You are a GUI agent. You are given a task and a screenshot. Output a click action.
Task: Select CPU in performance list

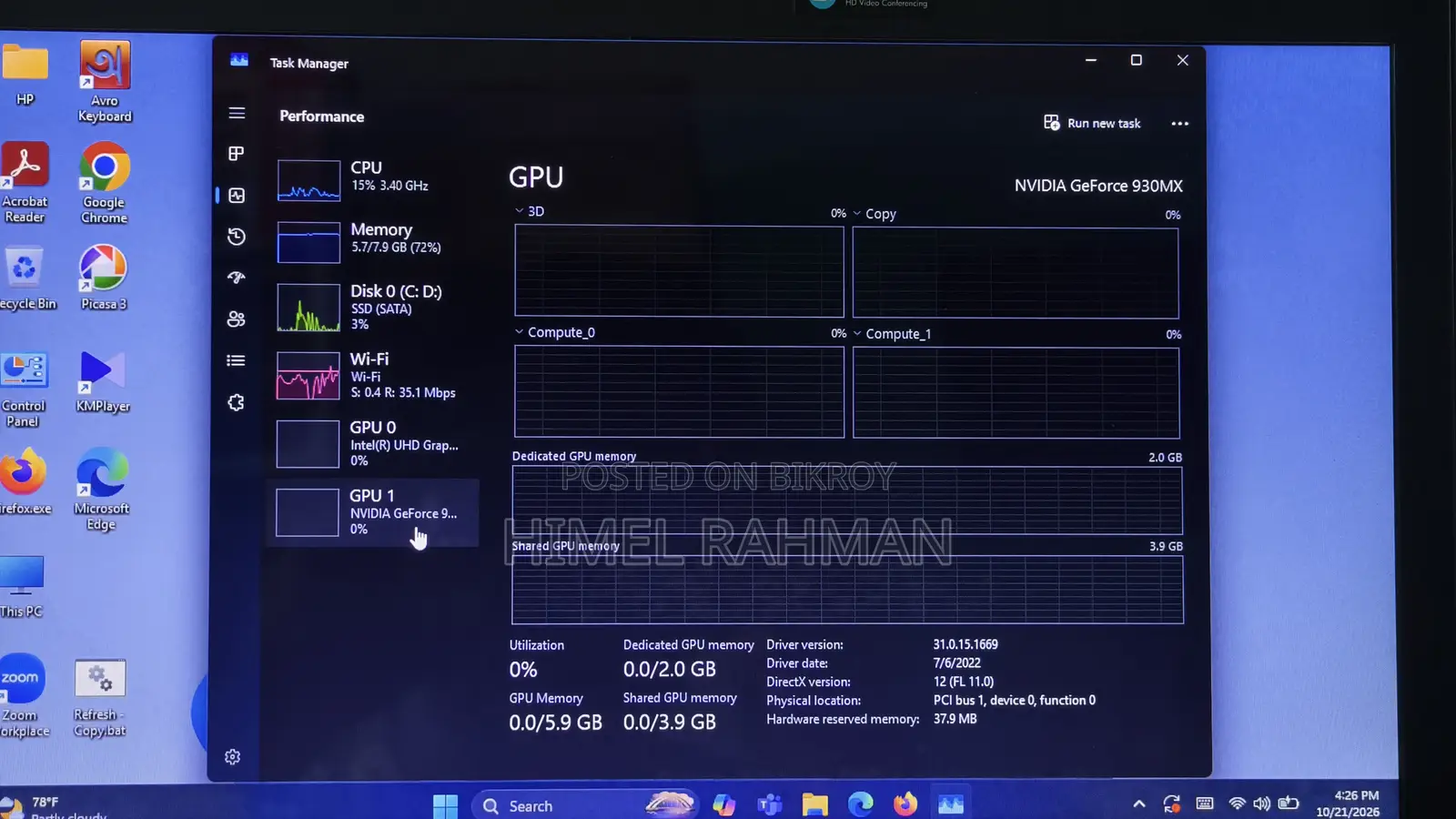(x=373, y=179)
